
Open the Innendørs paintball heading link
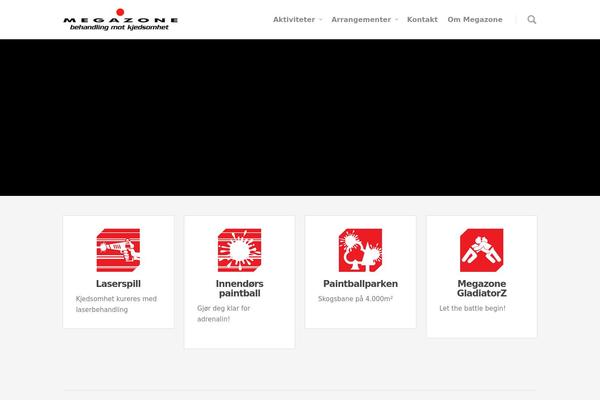click(240, 288)
